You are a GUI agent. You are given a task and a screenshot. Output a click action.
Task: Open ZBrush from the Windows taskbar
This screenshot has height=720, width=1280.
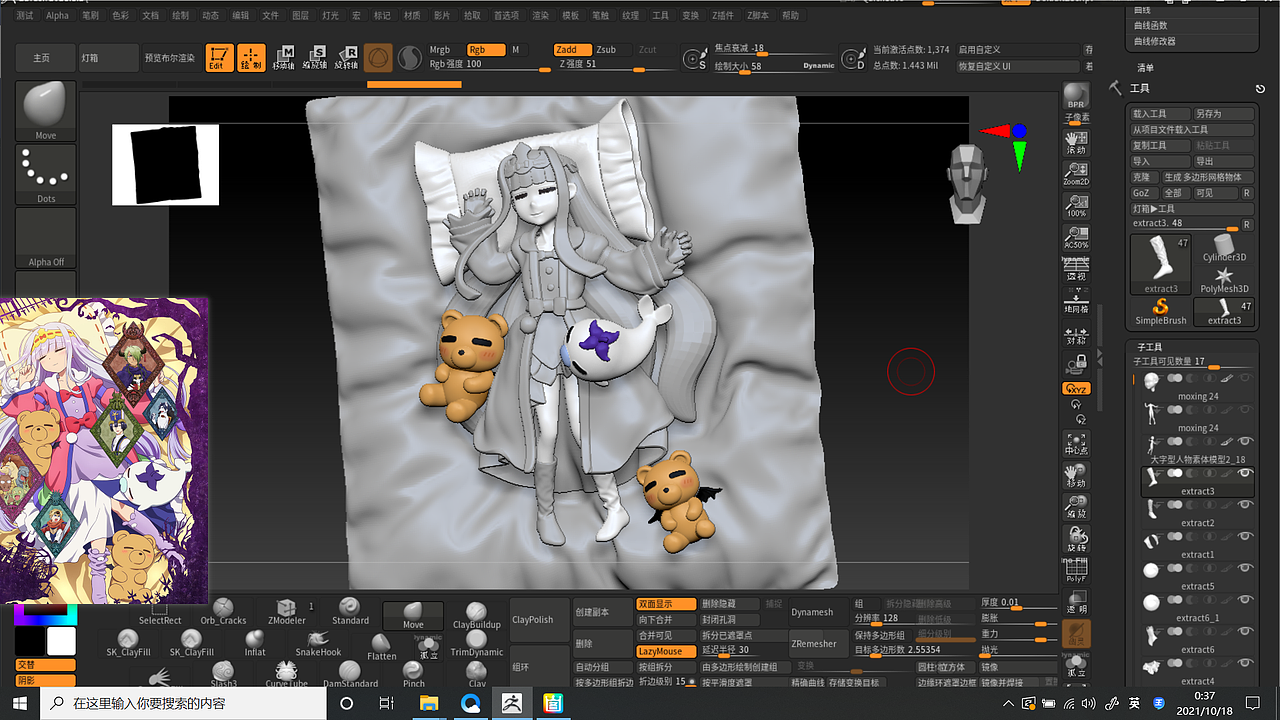(511, 703)
